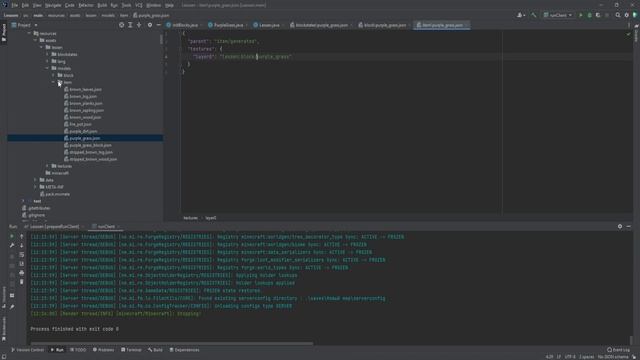Hide the Run panel with minus icon

629,226
